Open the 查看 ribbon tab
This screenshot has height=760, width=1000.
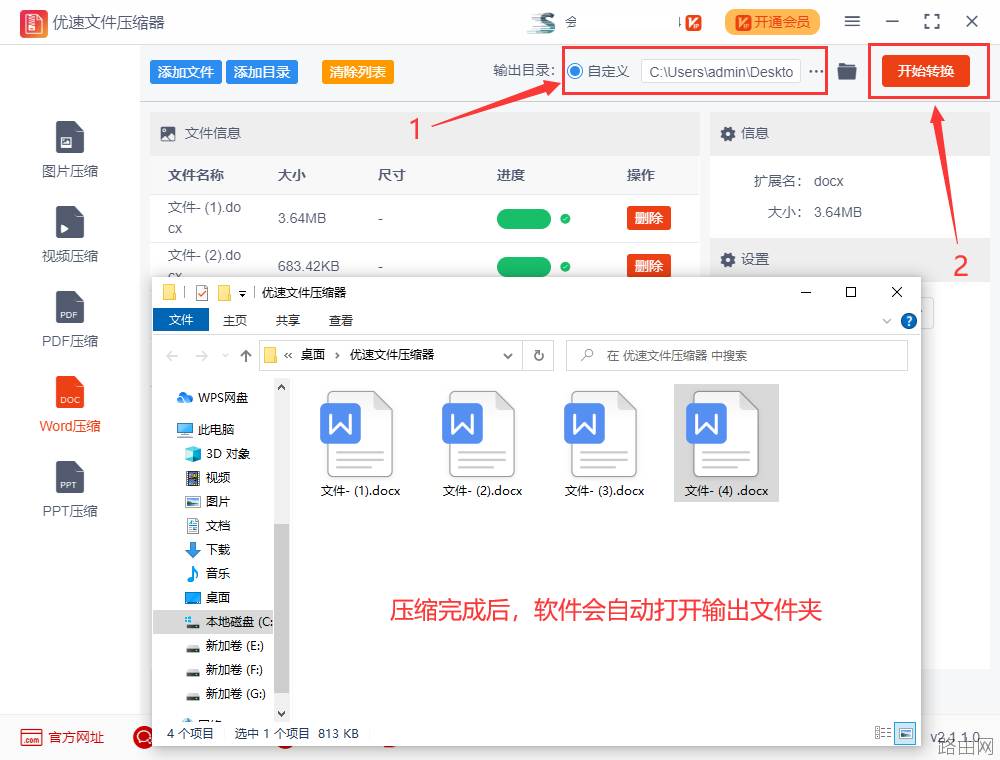pos(341,321)
